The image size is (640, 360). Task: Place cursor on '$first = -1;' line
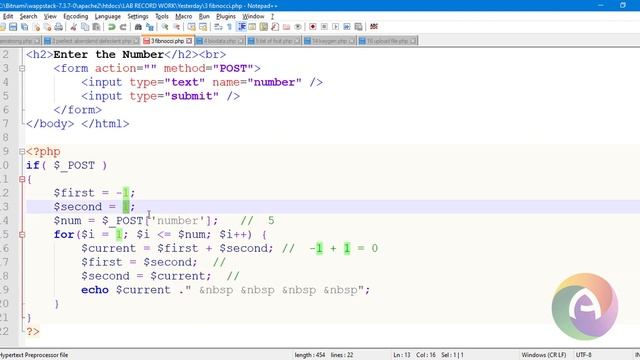pos(94,193)
